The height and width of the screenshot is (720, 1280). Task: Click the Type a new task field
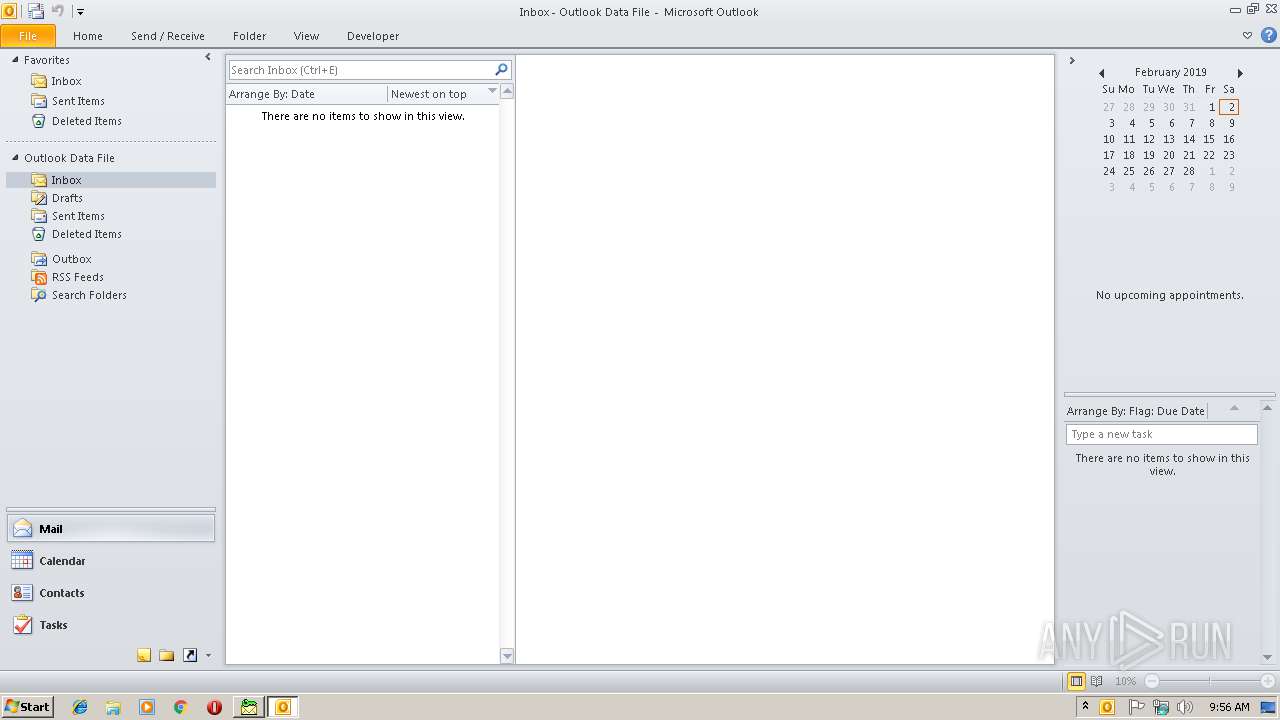(1162, 434)
